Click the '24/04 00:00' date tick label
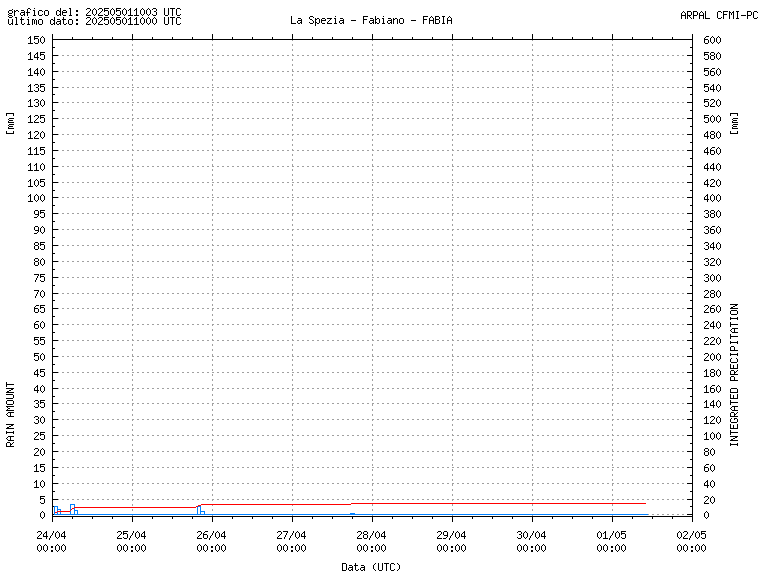Image resolution: width=768 pixels, height=576 pixels. click(51, 541)
